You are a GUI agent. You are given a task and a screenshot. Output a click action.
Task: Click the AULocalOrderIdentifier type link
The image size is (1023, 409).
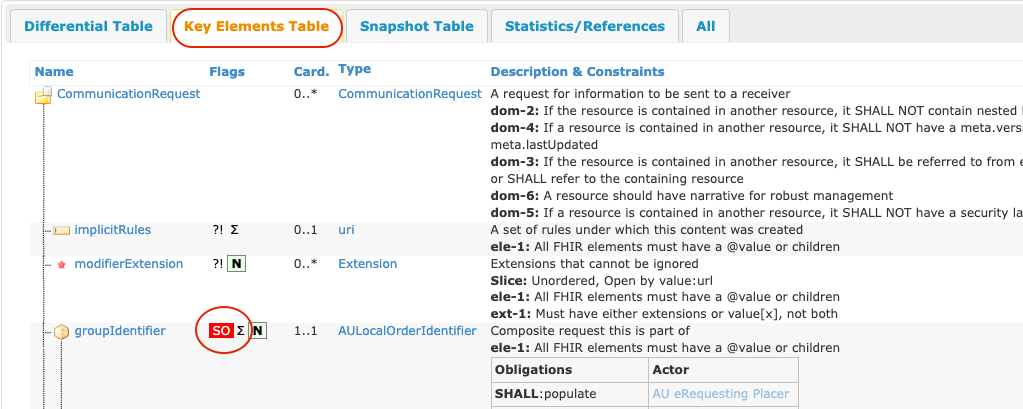pos(407,331)
